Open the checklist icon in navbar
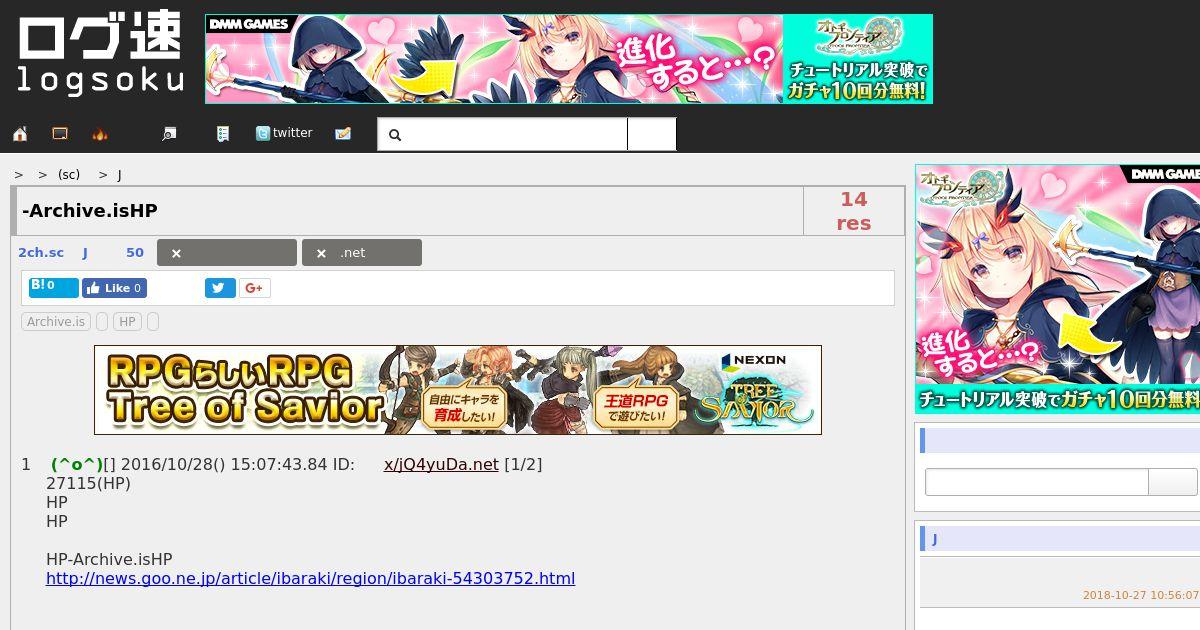The width and height of the screenshot is (1200, 630). pos(223,134)
